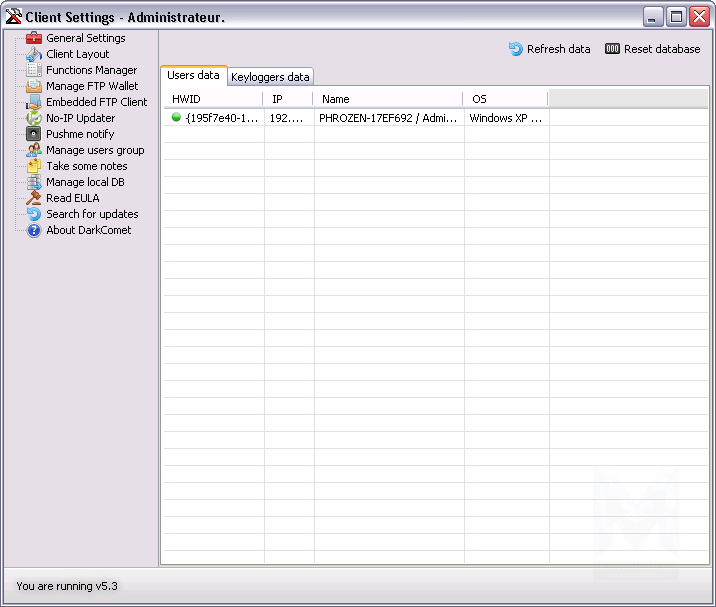Screen dimensions: 716x607
Task: Click the Embedded FTP Client icon
Action: coord(34,102)
